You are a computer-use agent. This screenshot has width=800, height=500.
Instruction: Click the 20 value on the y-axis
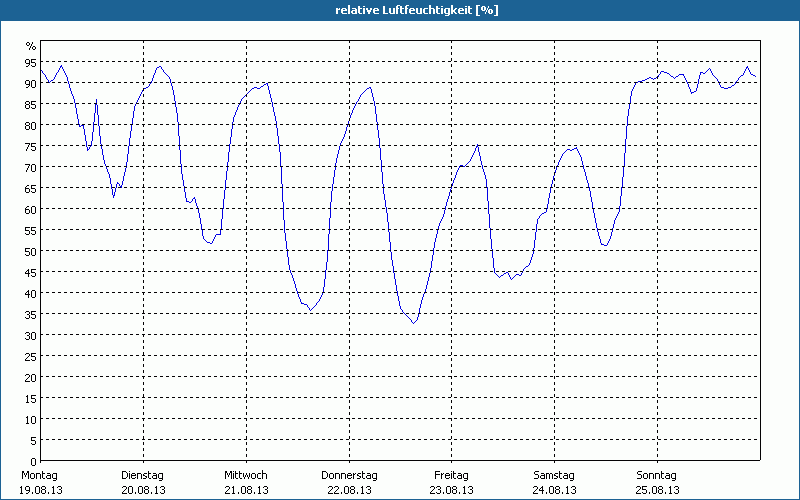coord(31,378)
